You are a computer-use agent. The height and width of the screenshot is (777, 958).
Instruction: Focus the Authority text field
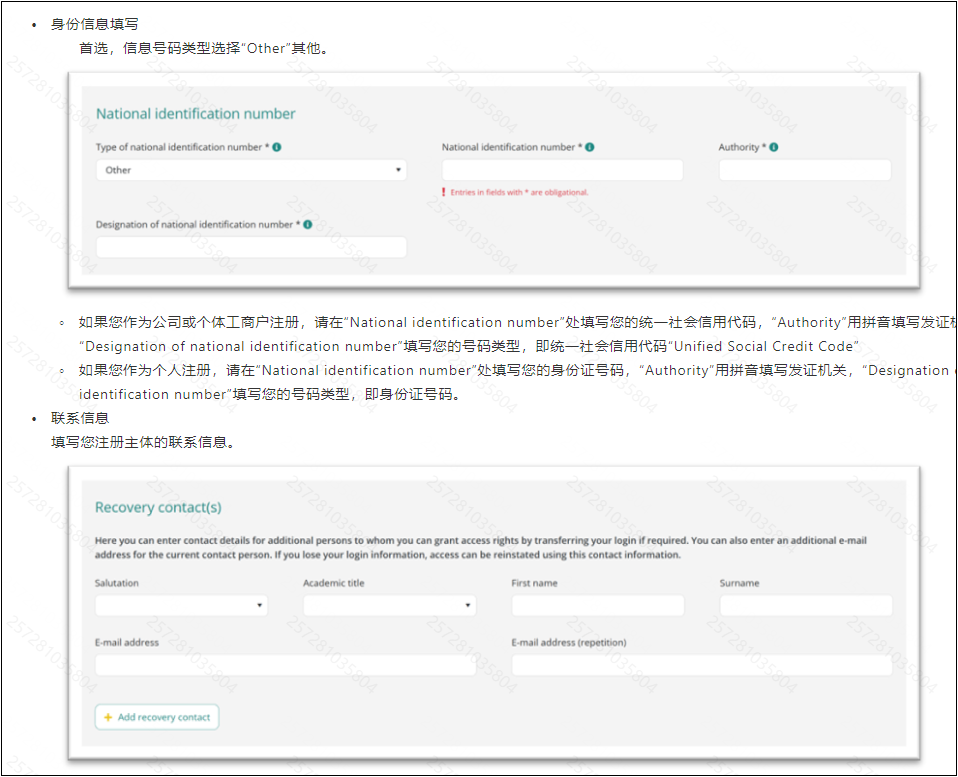coord(804,170)
